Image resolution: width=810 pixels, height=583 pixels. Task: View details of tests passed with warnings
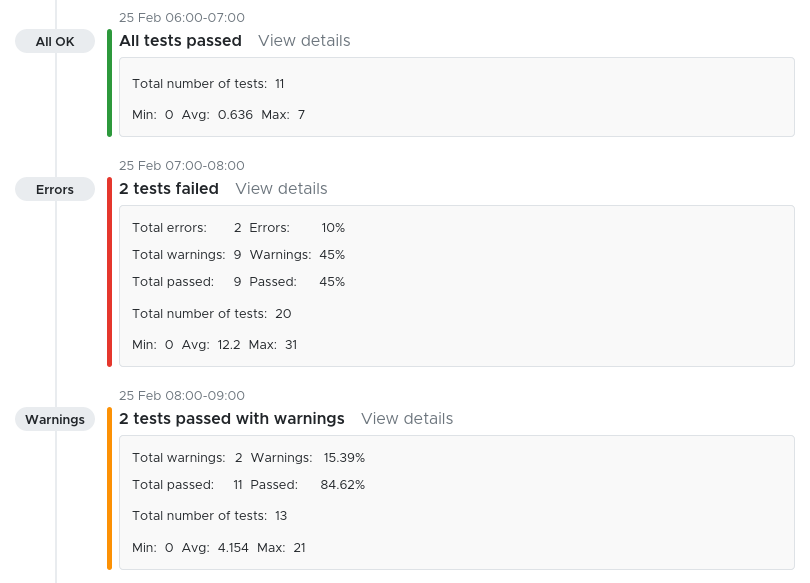407,419
